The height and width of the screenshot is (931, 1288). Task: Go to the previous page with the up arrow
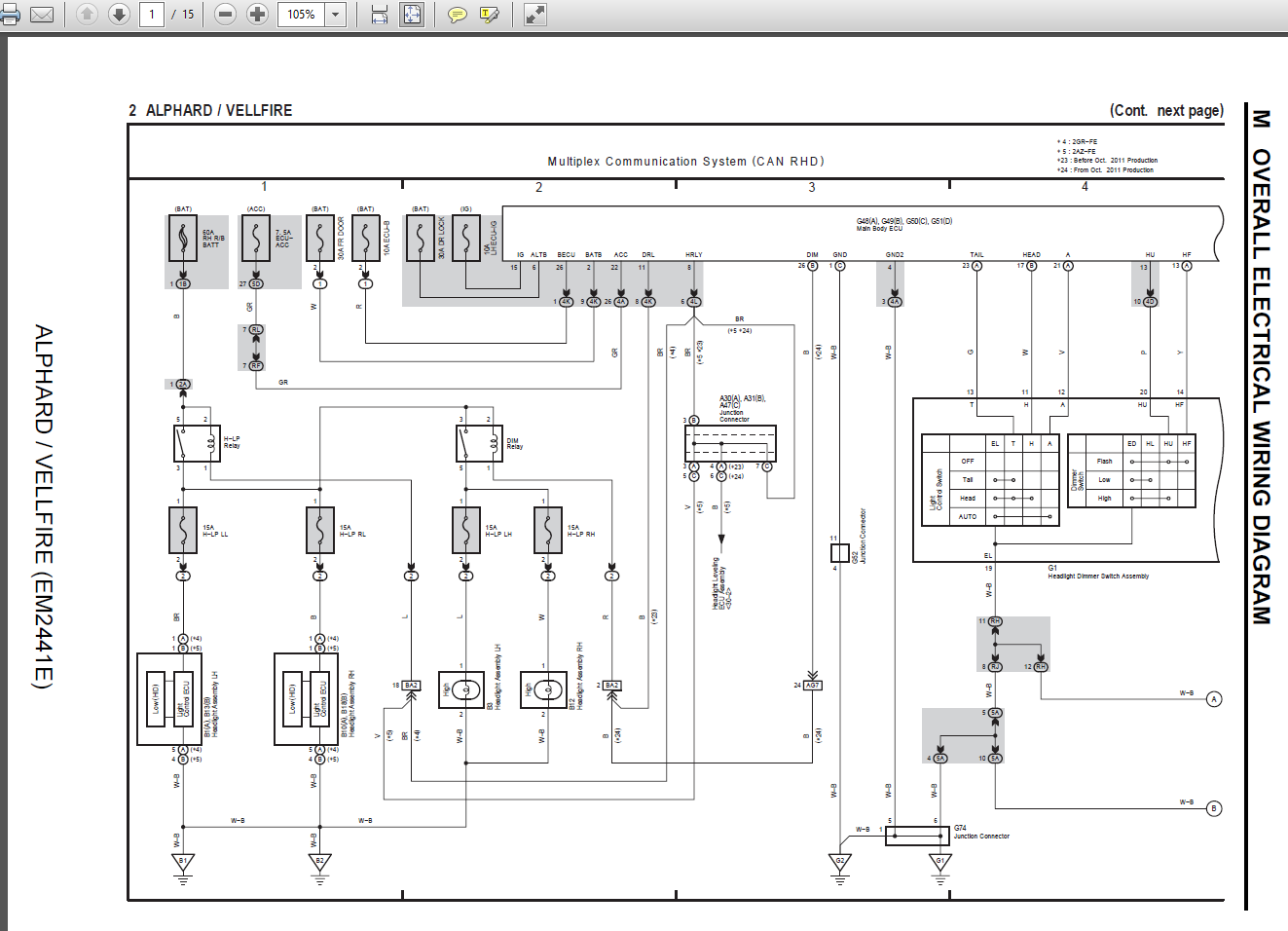pos(87,15)
